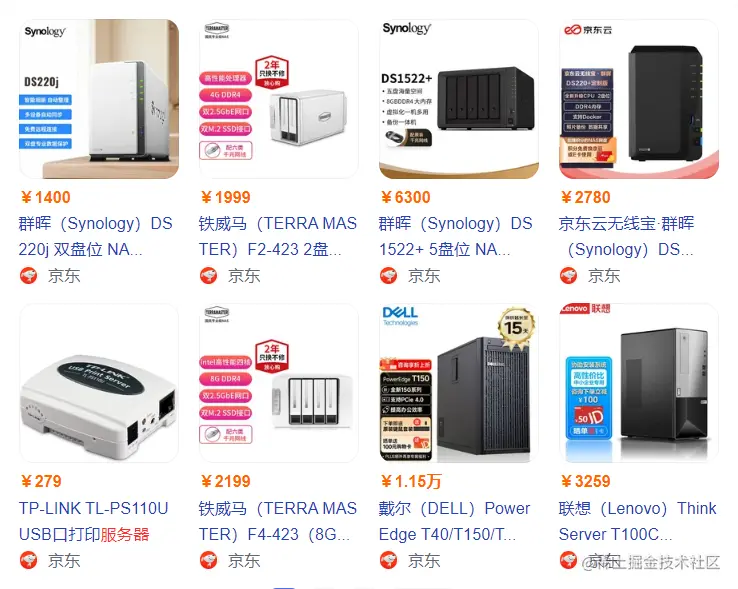Click the ¥6300 price of DS1522+
This screenshot has width=738, height=589.
[405, 197]
